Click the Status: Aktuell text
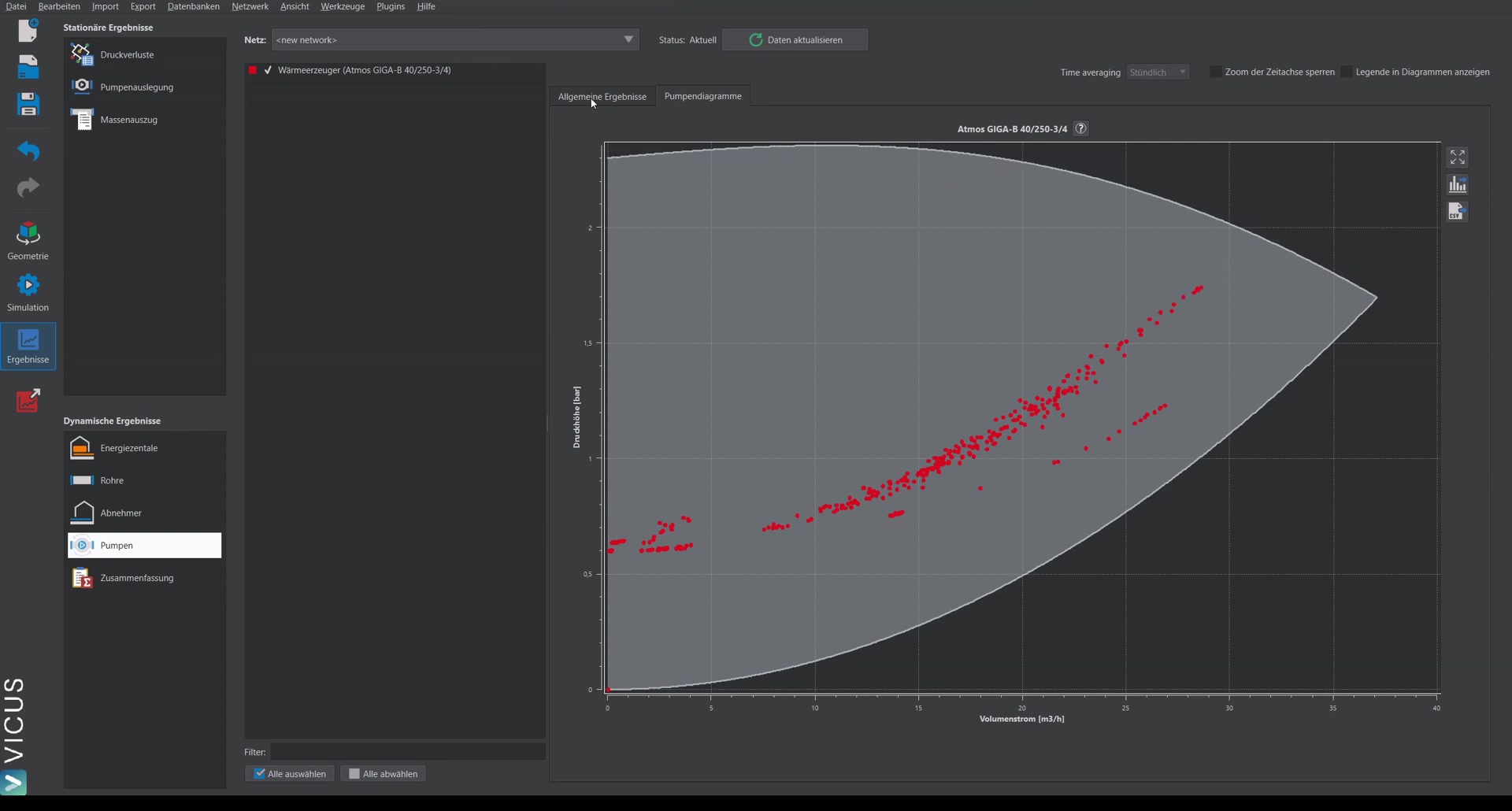 click(x=687, y=40)
